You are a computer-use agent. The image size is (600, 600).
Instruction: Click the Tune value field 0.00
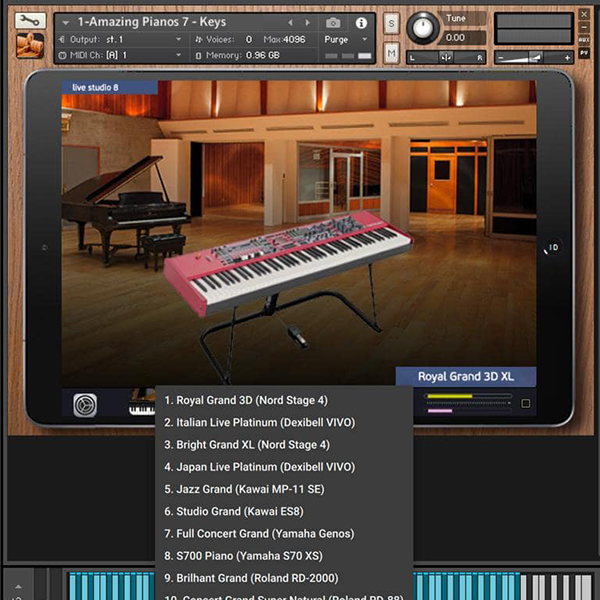[464, 38]
